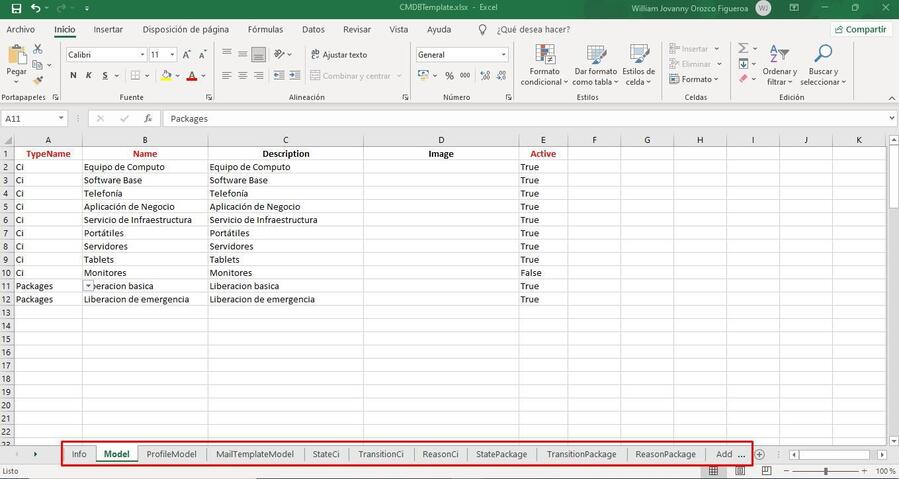899x479 pixels.
Task: Click the Compartir share button
Action: pyautogui.click(x=861, y=29)
